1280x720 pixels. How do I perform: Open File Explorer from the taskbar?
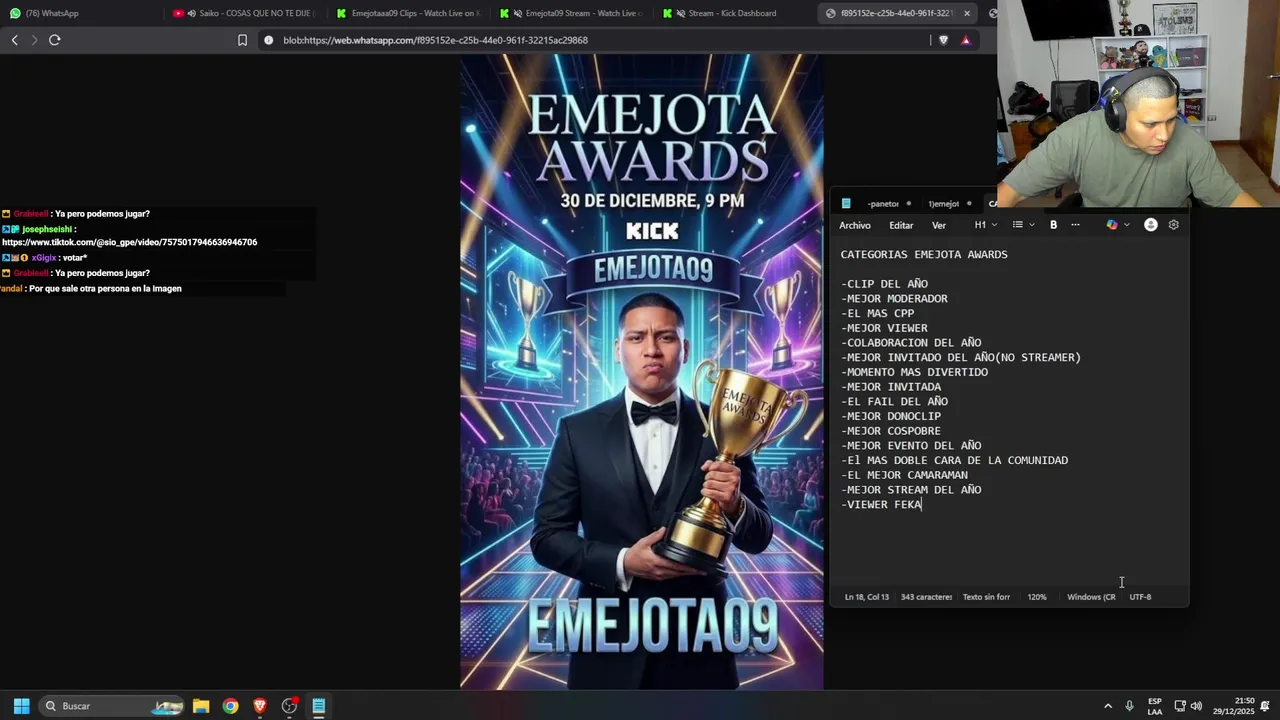pyautogui.click(x=201, y=706)
